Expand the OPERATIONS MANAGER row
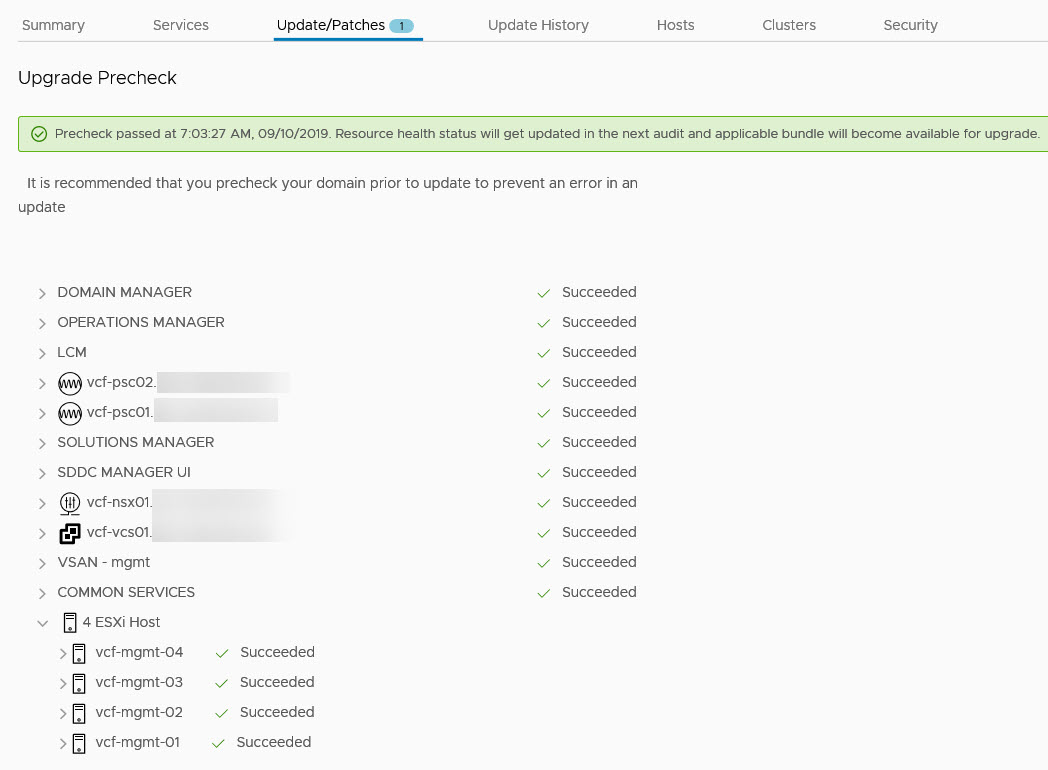Viewport: 1048px width, 770px height. tap(42, 323)
